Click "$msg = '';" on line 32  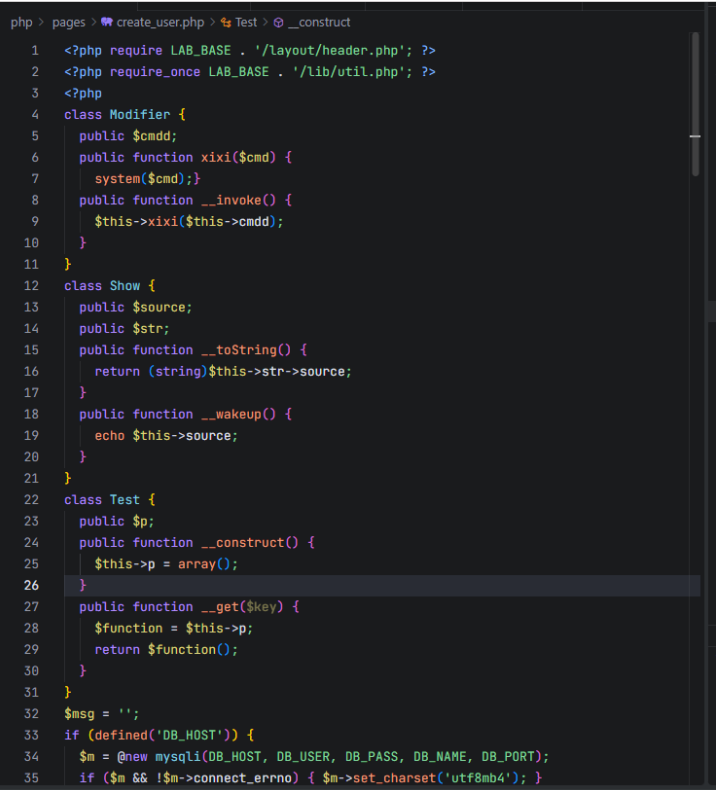(x=101, y=714)
